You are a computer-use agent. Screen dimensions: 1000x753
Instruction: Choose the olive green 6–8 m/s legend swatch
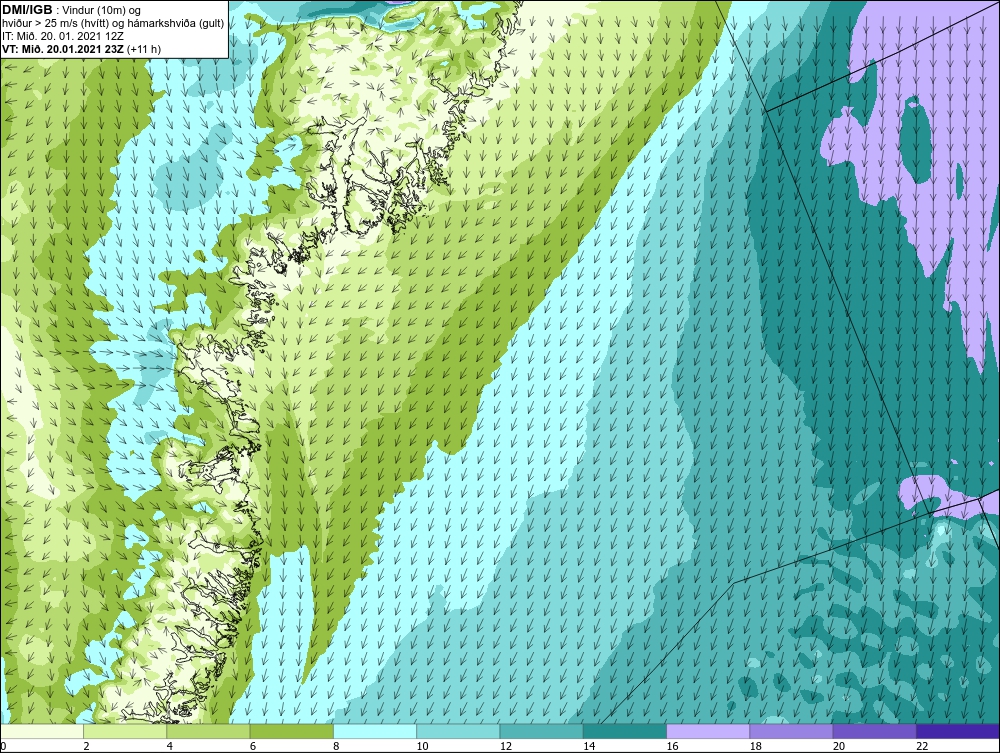[x=291, y=731]
